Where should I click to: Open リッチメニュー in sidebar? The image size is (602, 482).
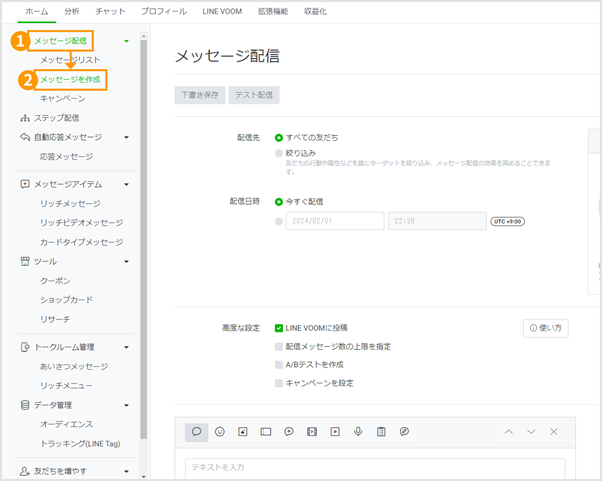66,386
